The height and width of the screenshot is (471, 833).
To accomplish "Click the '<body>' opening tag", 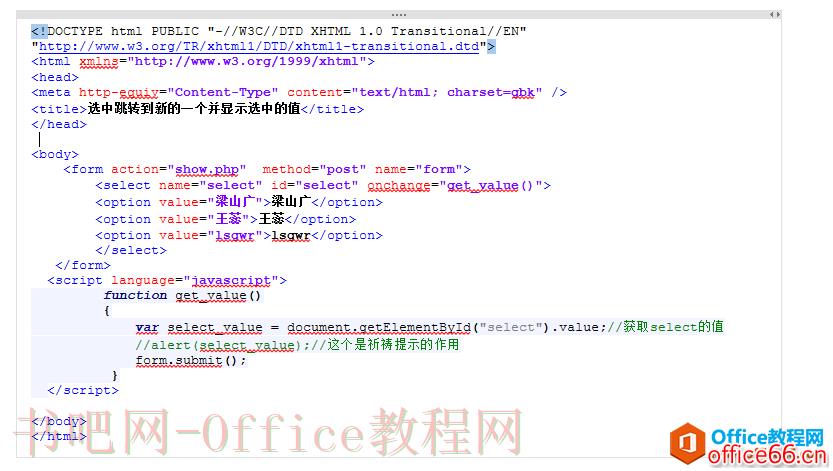I will 55,155.
